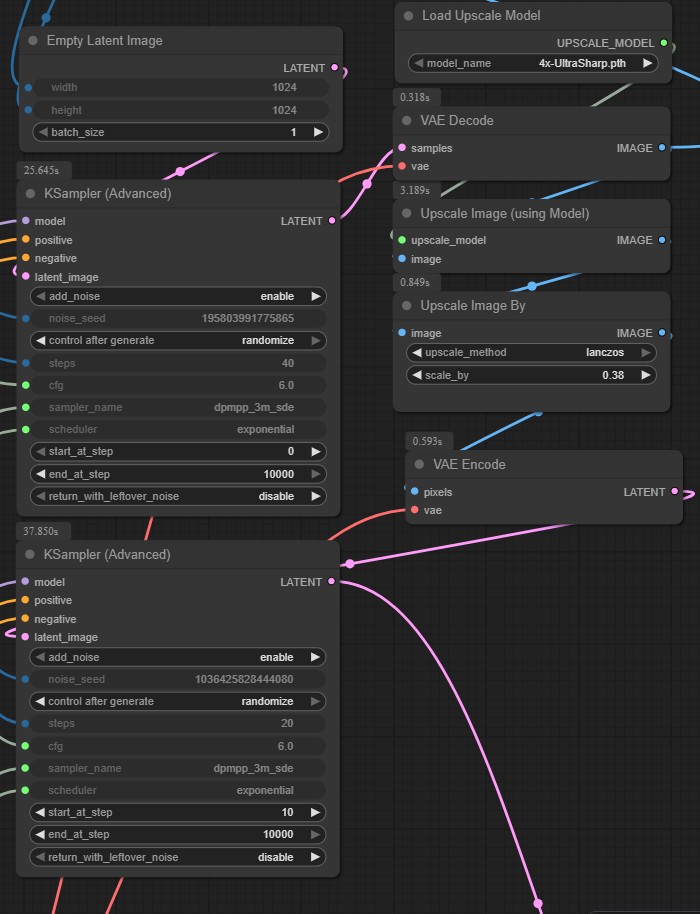Click the samples input socket on VAE Decode
Image resolution: width=700 pixels, height=914 pixels.
[402, 147]
